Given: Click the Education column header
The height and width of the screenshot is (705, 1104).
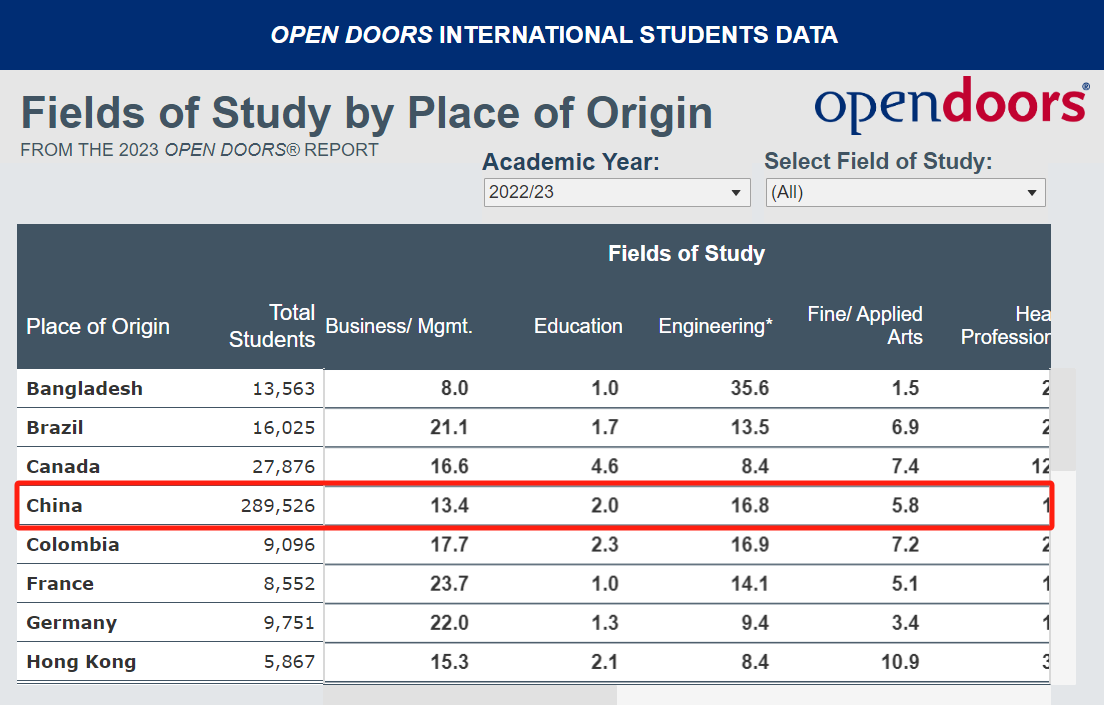Looking at the screenshot, I should (578, 326).
